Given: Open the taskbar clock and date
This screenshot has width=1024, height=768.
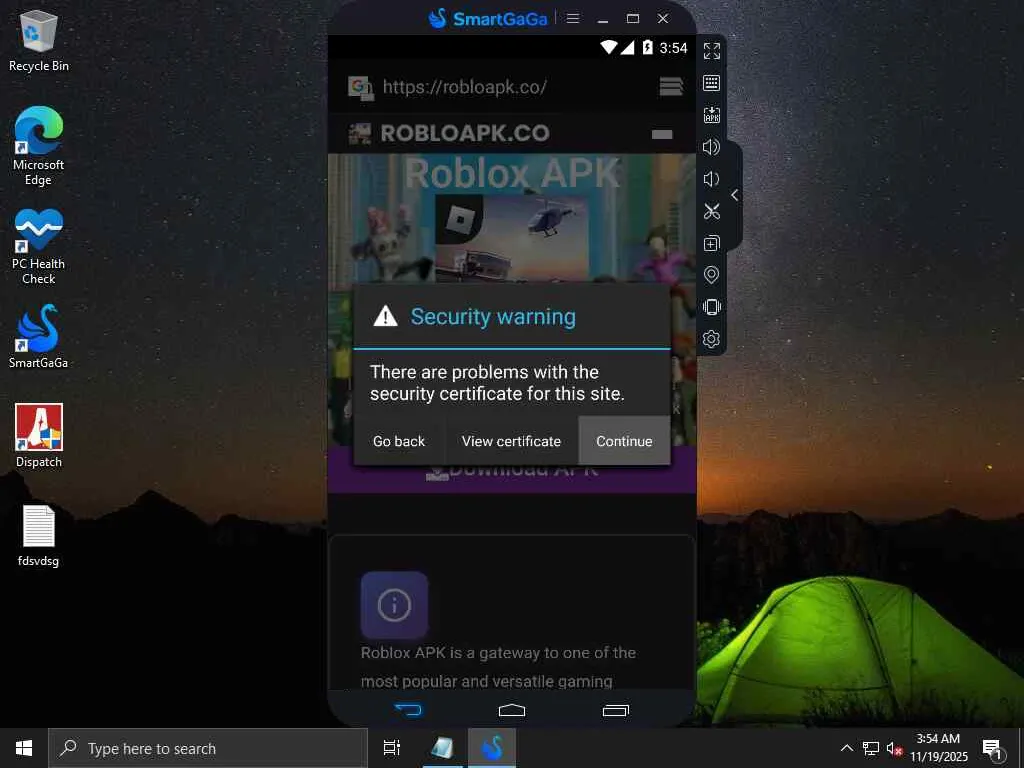Looking at the screenshot, I should (x=938, y=748).
